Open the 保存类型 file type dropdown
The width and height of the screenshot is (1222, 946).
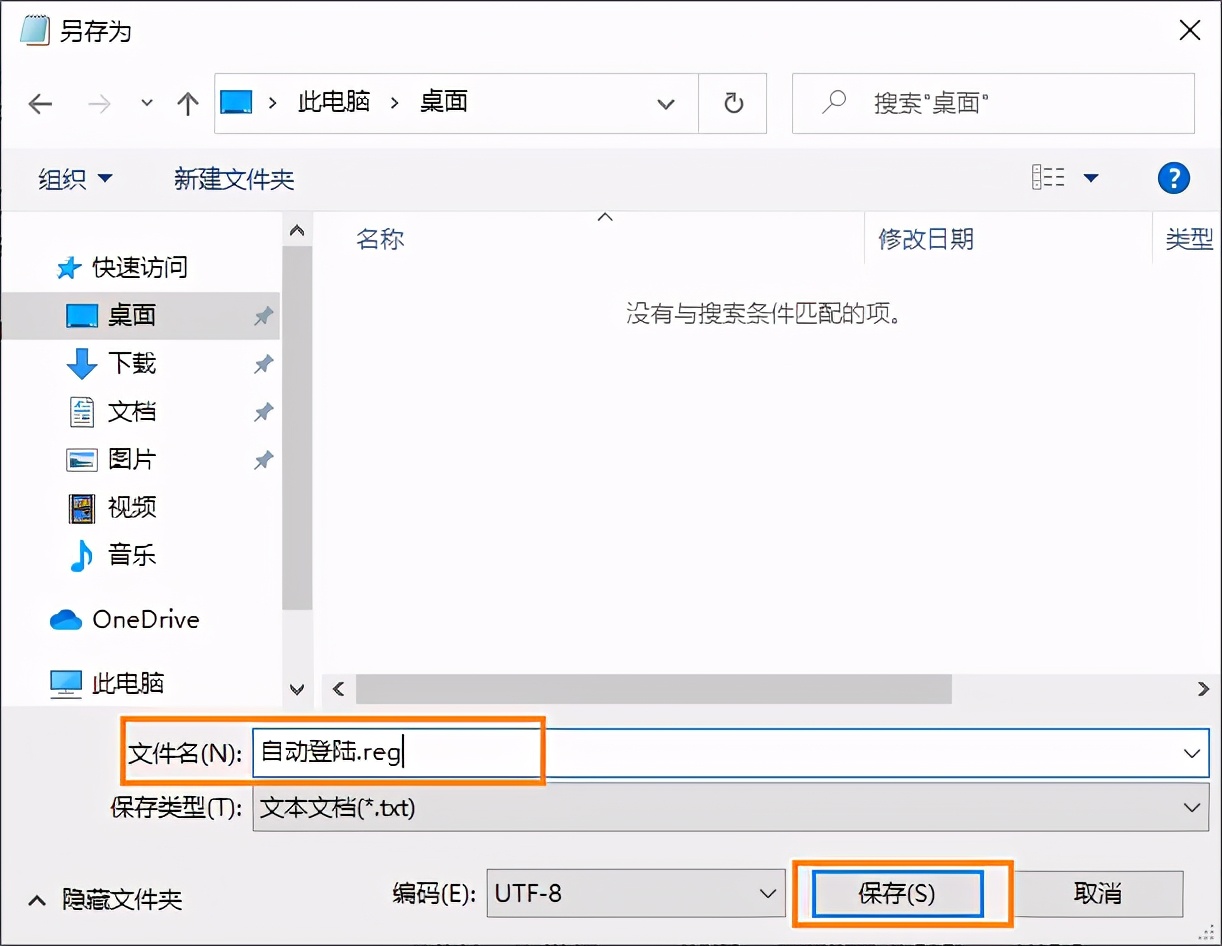pos(1192,808)
